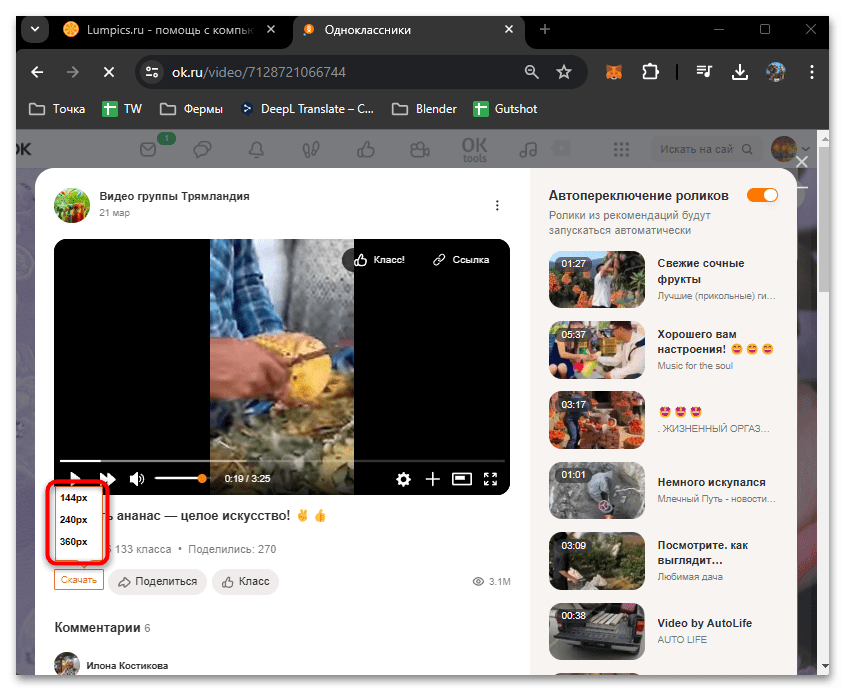Open the Свежие сочные фрукты video thumbnail
Screen dimensions: 845x691
596,280
